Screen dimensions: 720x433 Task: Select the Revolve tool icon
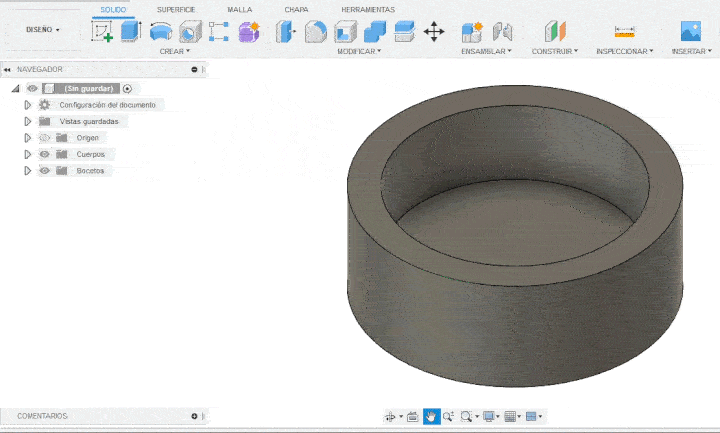click(x=160, y=31)
